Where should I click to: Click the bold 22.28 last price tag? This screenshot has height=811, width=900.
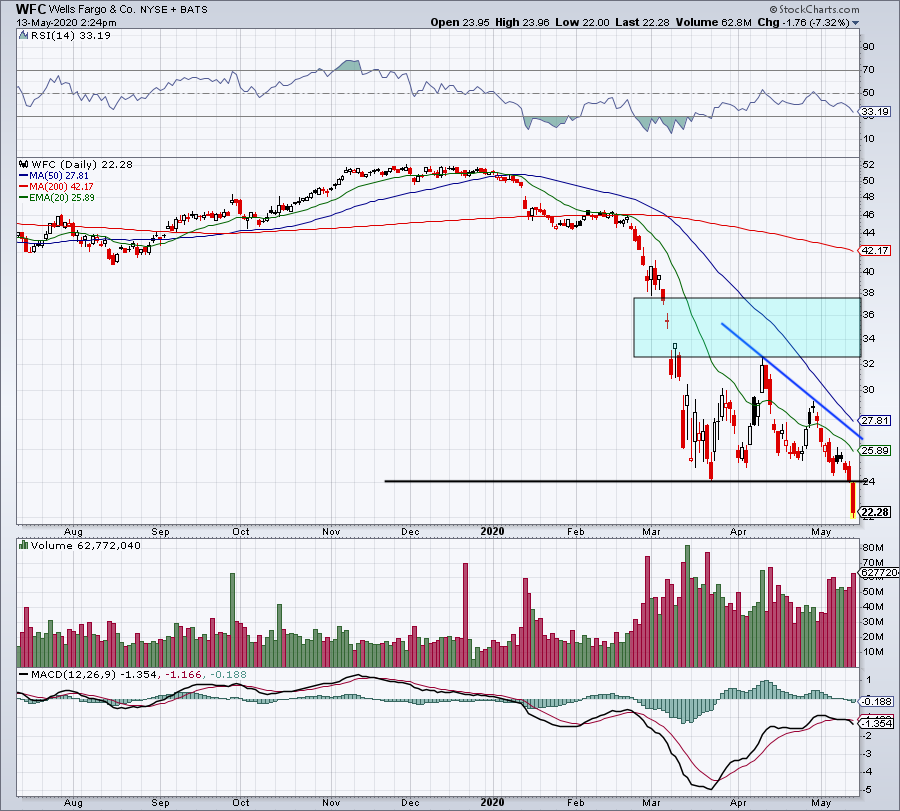(x=875, y=512)
